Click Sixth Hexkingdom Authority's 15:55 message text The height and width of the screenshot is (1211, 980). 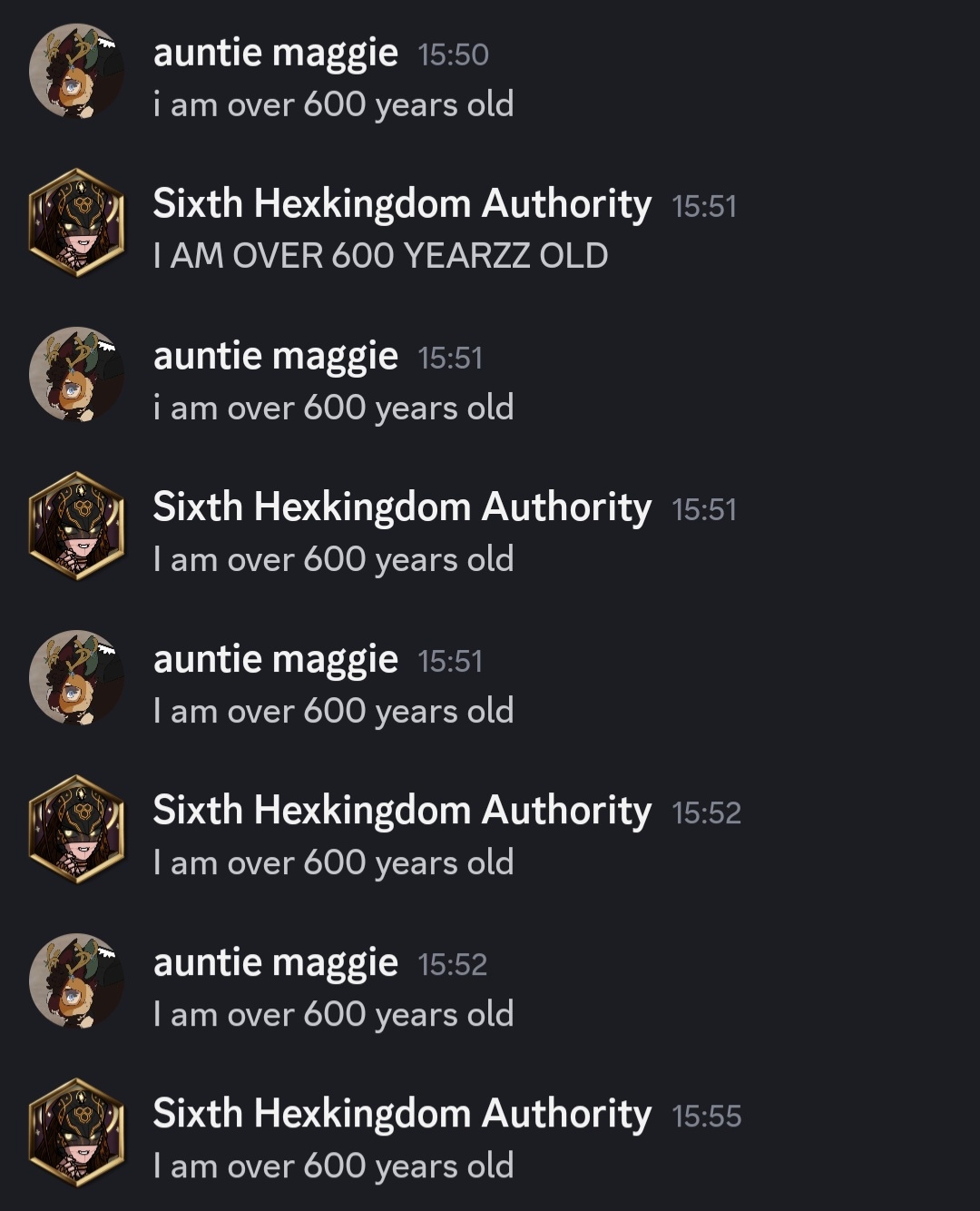pos(333,1166)
